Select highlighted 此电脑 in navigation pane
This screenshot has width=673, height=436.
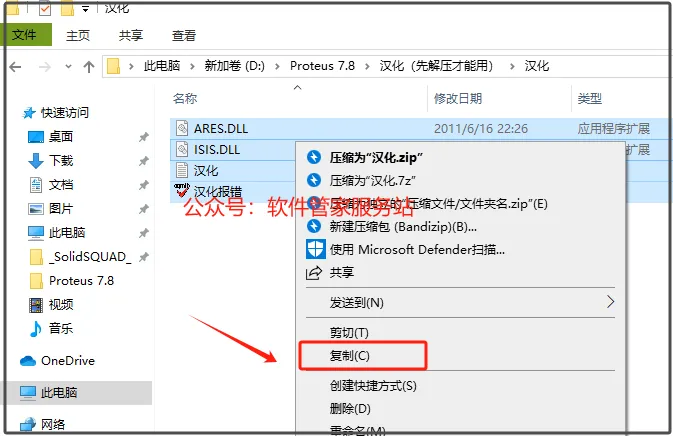pos(78,392)
